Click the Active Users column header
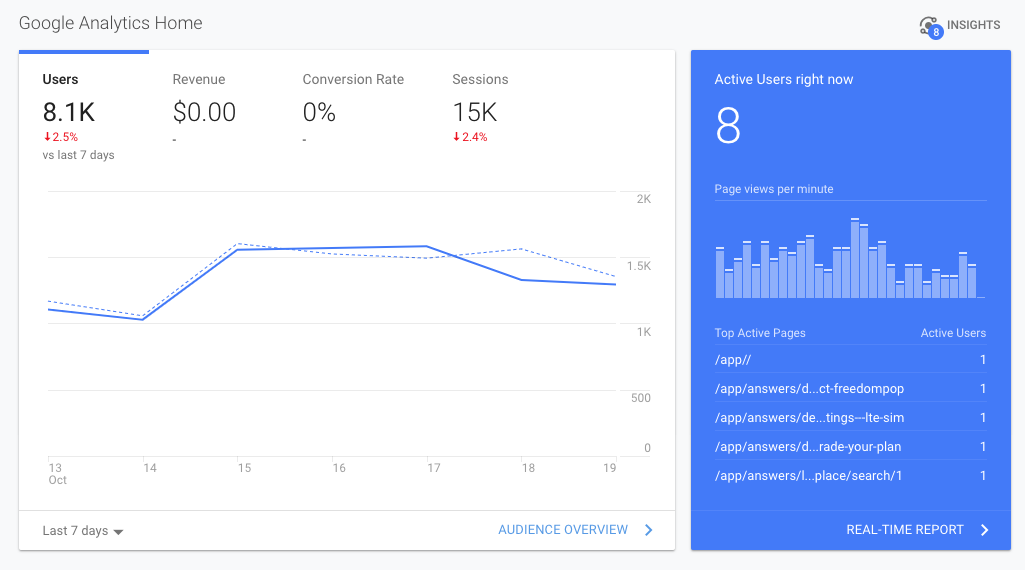This screenshot has height=570, width=1025. (953, 333)
